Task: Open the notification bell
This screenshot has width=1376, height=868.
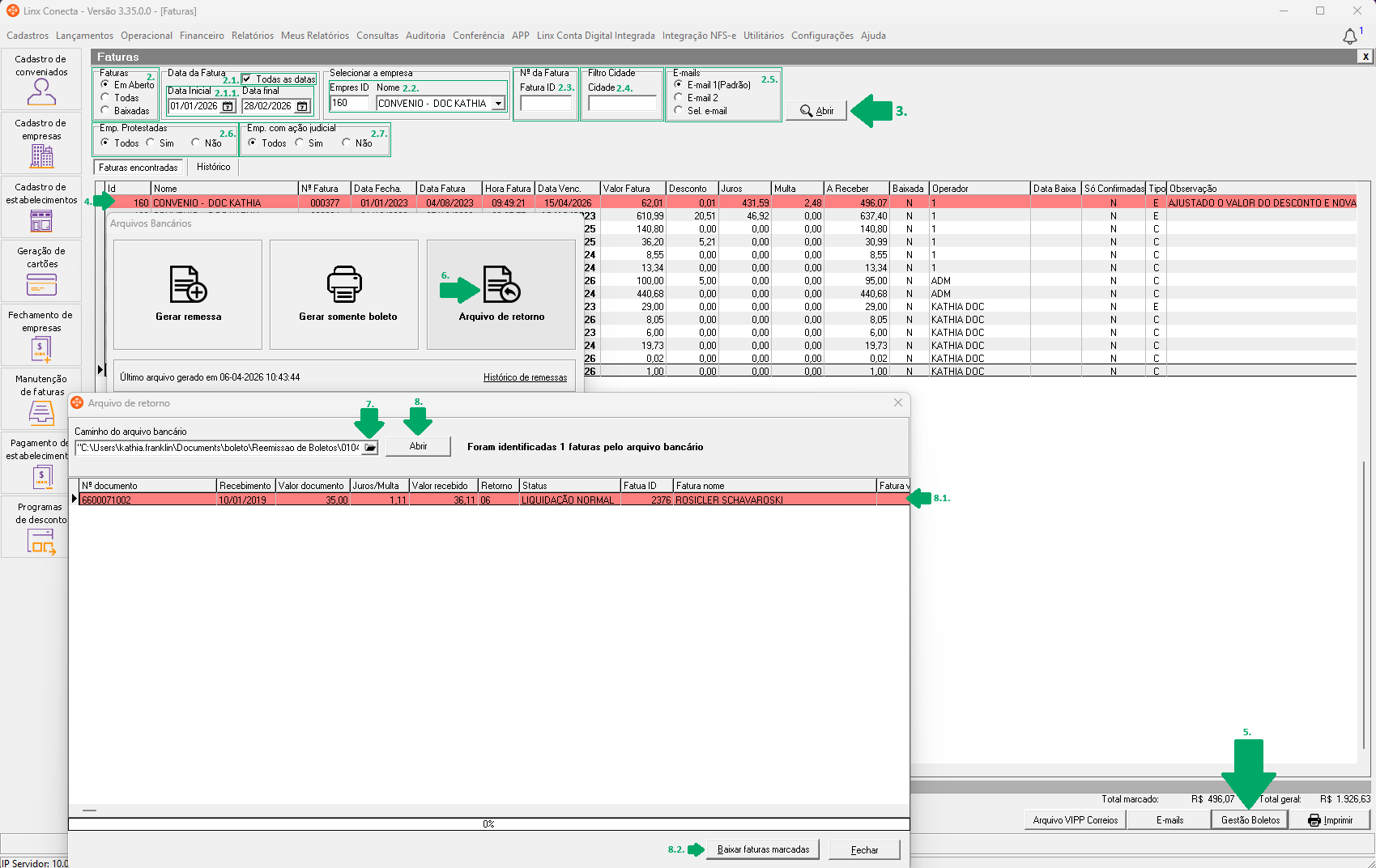Action: click(x=1350, y=36)
